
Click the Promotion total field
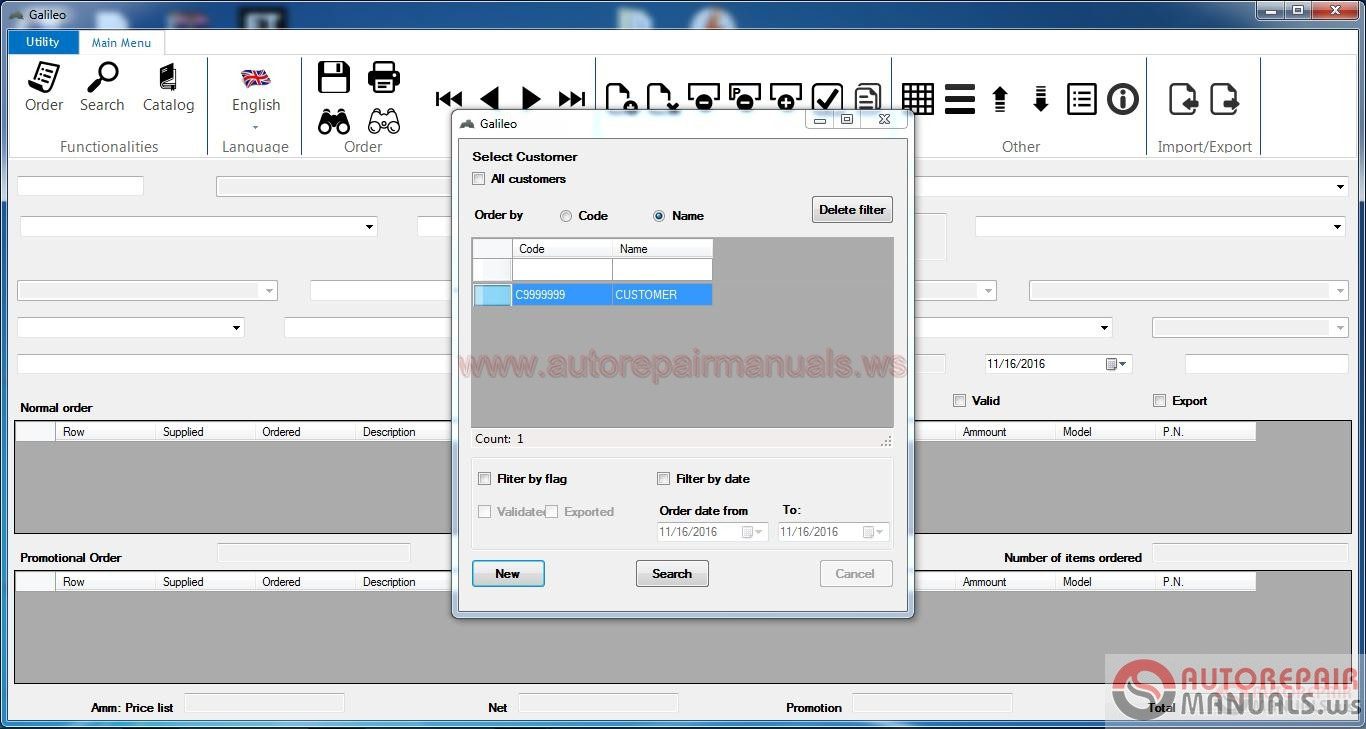[932, 704]
